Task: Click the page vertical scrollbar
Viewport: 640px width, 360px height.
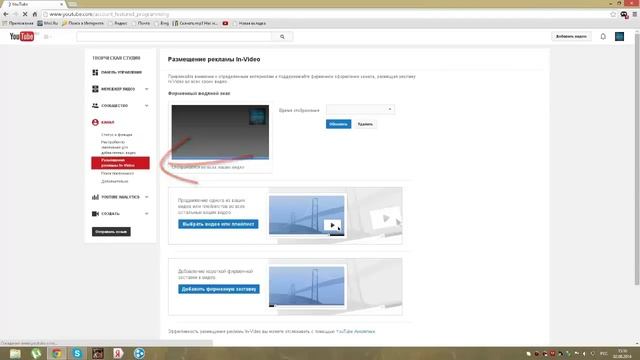Action: click(x=637, y=159)
